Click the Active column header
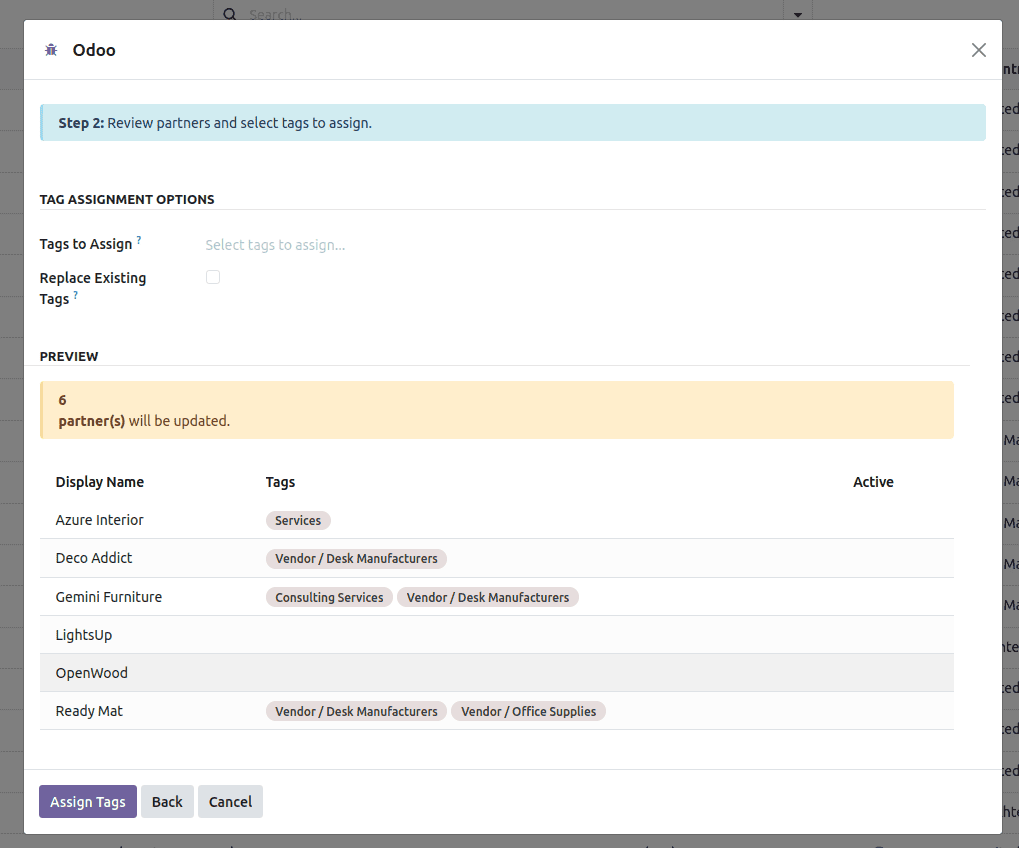The height and width of the screenshot is (848, 1019). (x=873, y=481)
